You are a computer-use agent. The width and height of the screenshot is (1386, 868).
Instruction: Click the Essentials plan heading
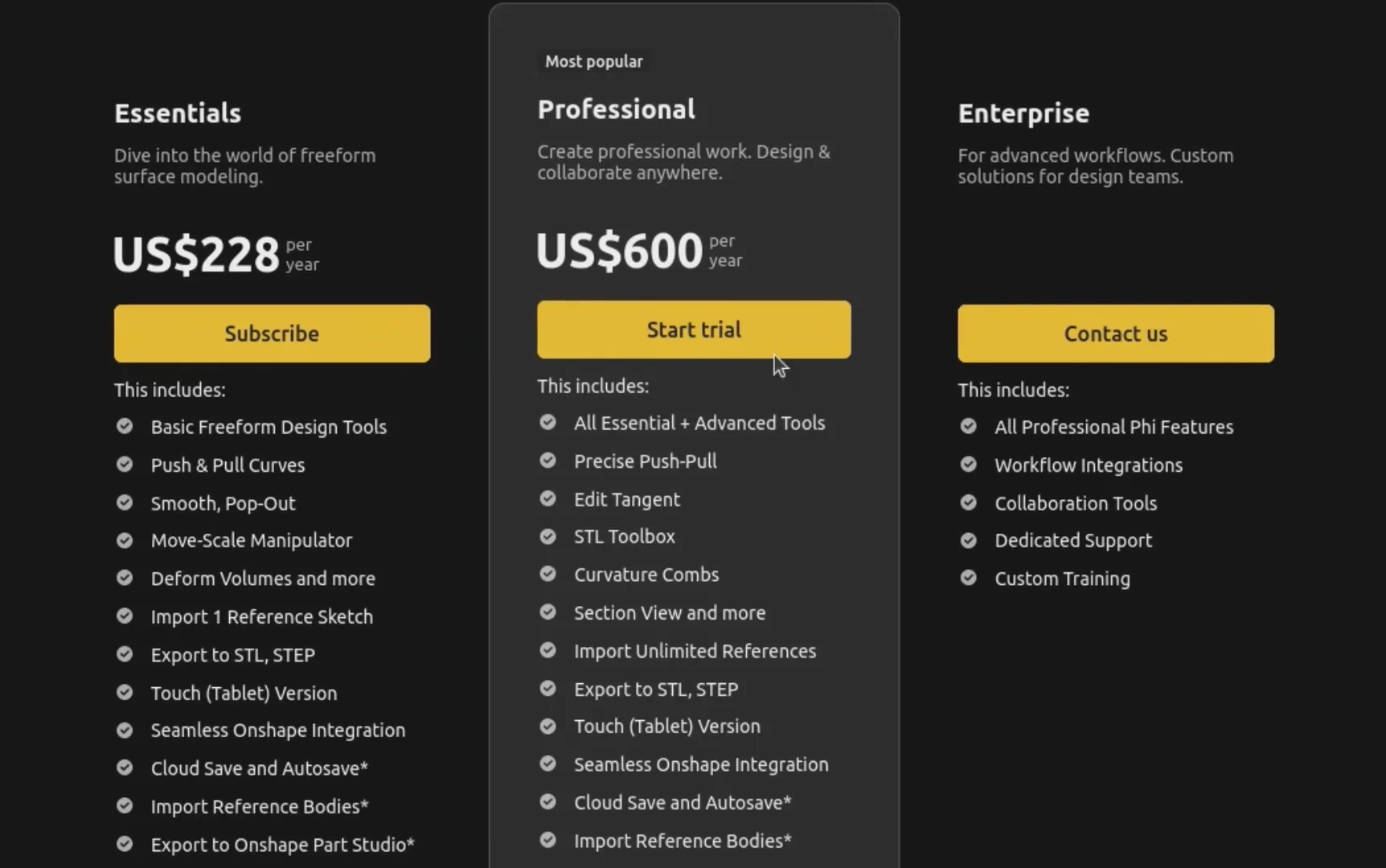coord(178,113)
